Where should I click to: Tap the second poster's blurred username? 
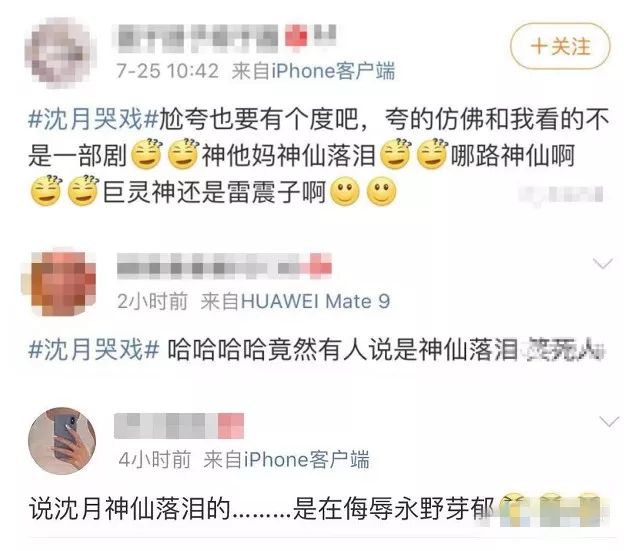pyautogui.click(x=209, y=266)
